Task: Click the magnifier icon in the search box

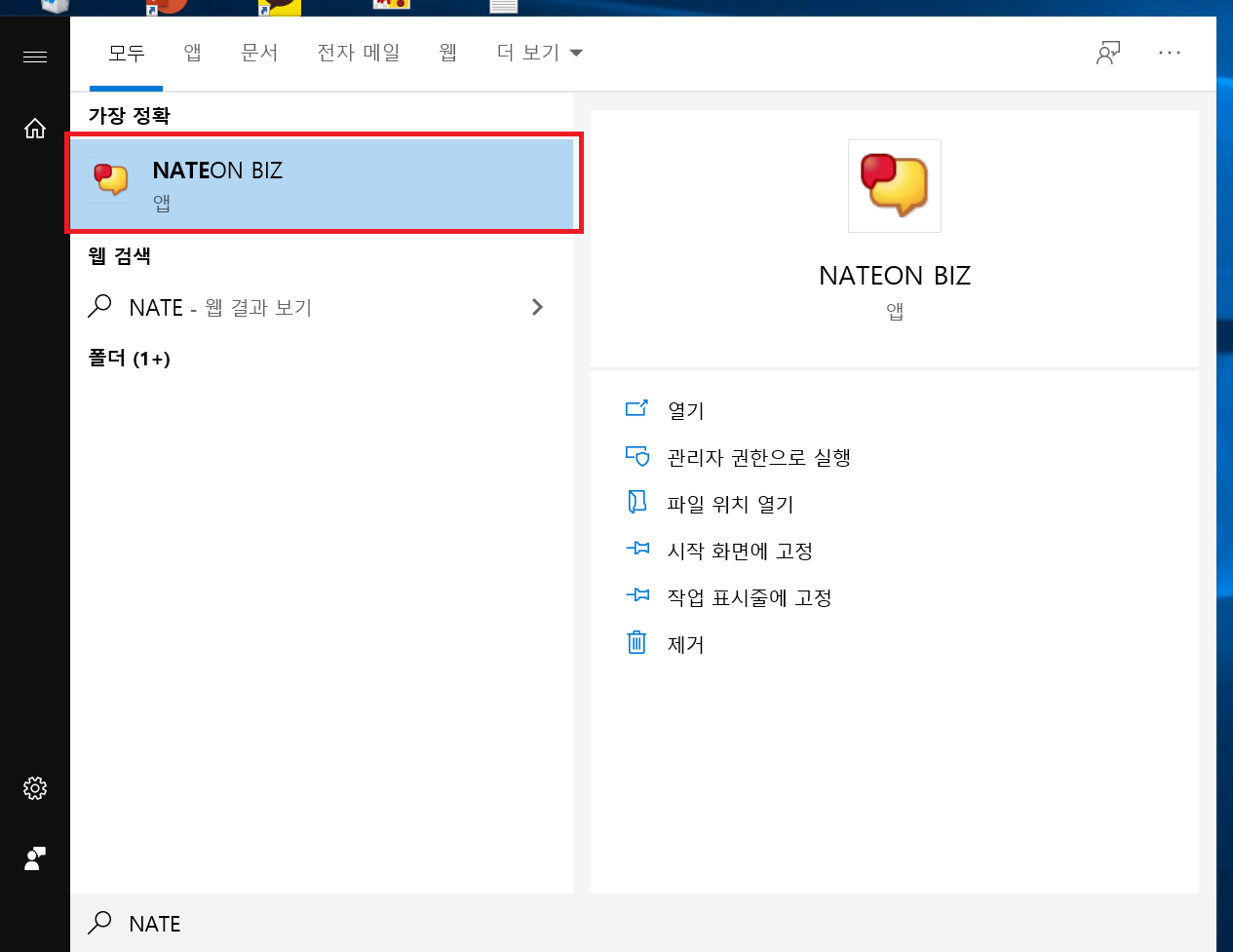Action: (99, 923)
